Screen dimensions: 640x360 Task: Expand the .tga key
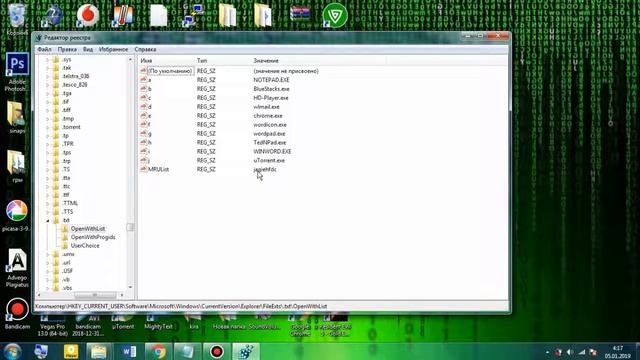pos(48,93)
